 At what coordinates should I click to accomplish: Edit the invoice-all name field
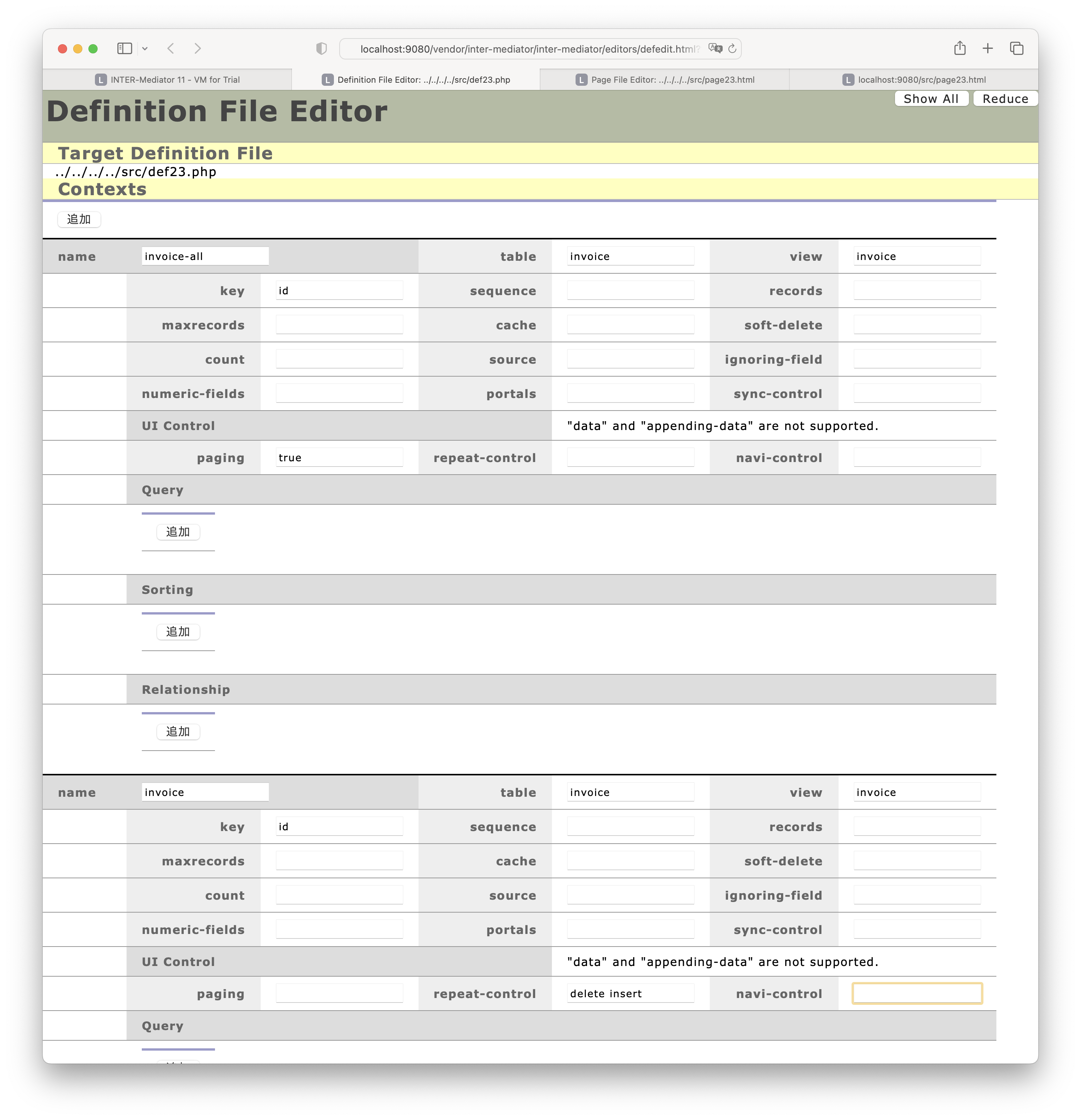click(x=205, y=256)
